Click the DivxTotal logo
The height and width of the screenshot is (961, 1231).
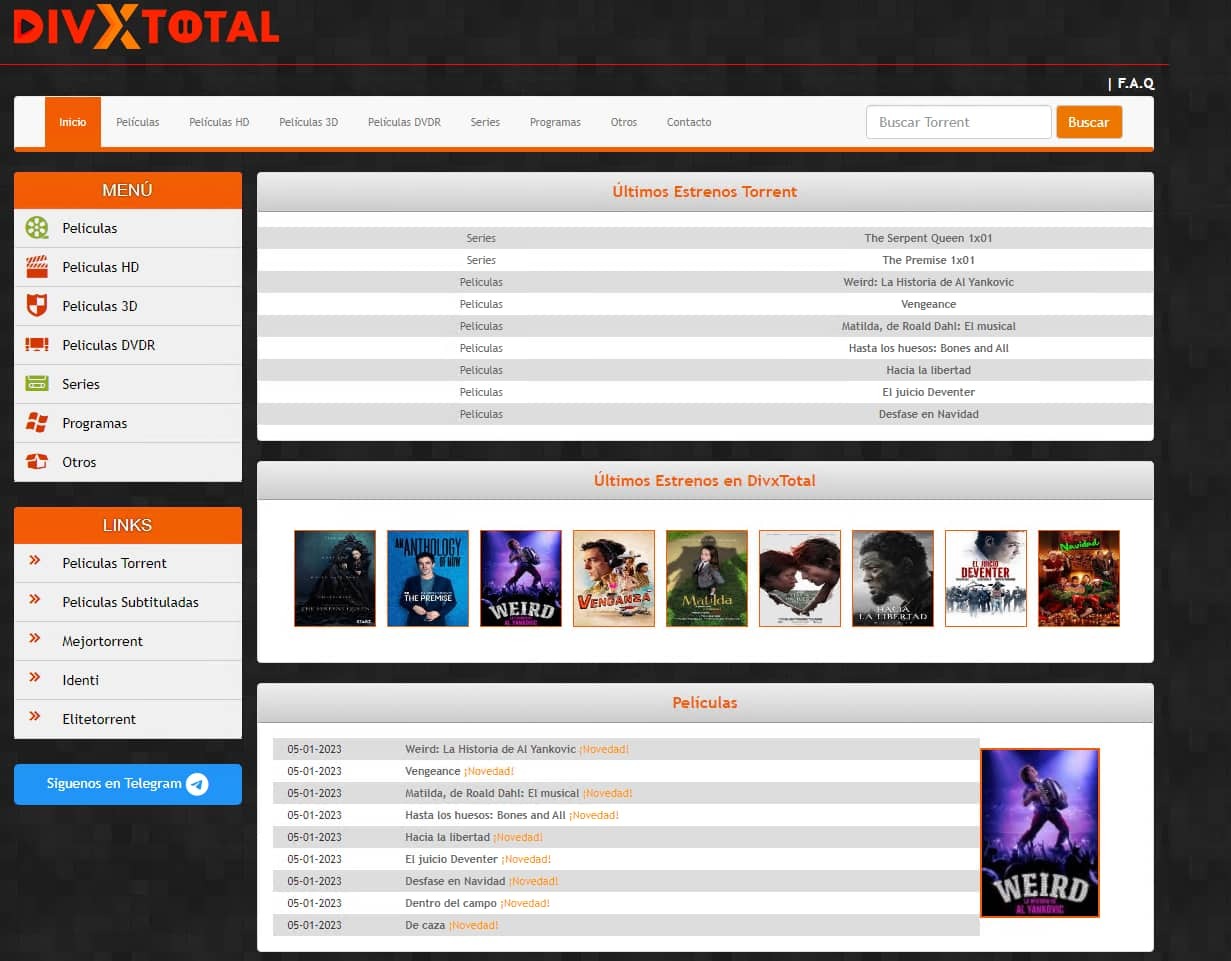click(x=146, y=28)
